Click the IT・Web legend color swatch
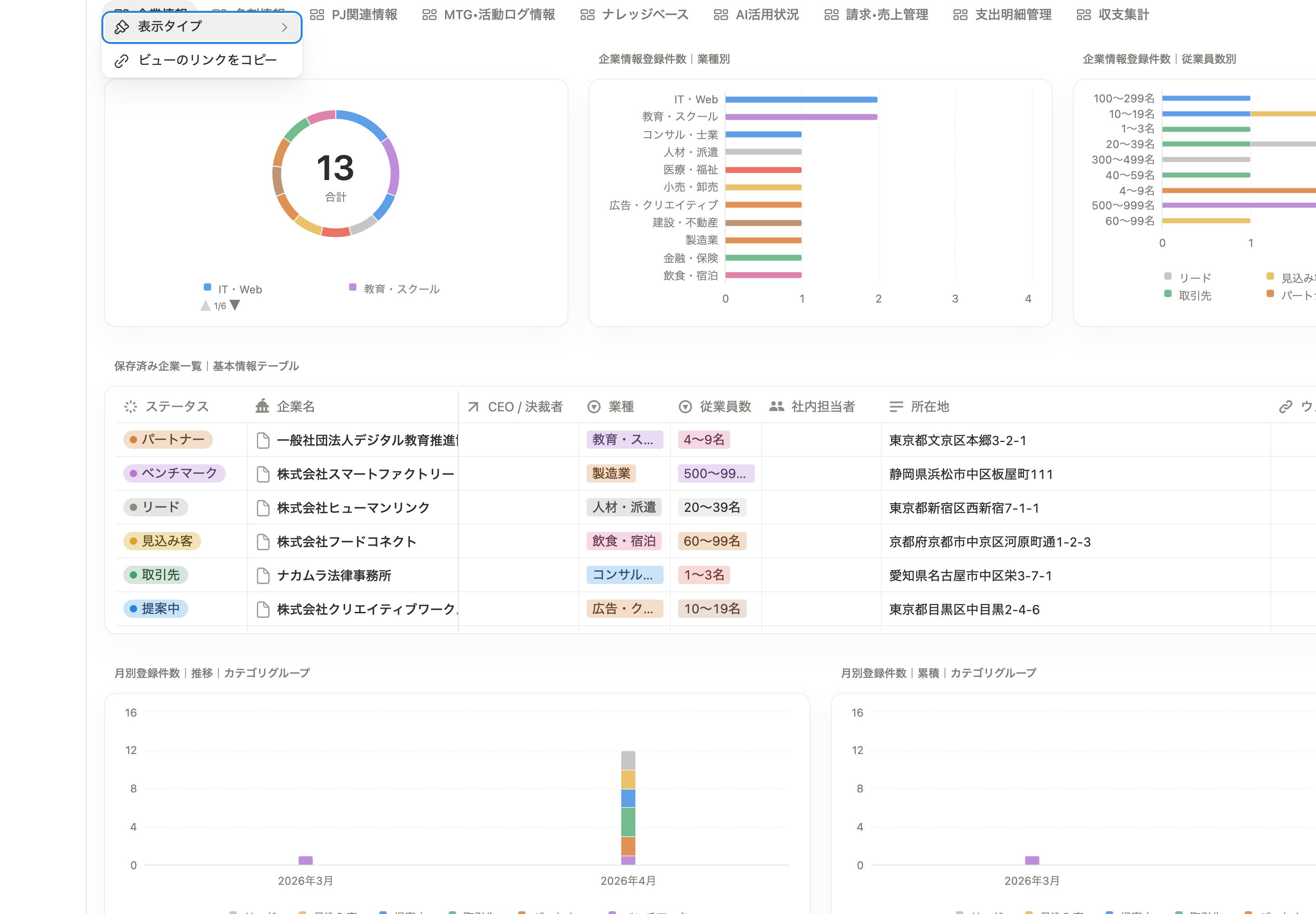Viewport: 1316px width, 914px height. 207,287
